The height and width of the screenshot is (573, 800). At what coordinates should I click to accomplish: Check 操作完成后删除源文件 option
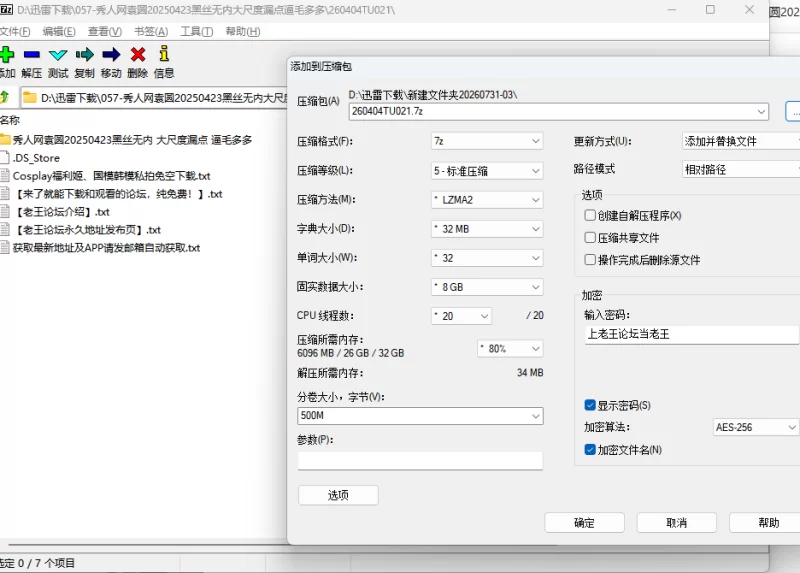[590, 260]
